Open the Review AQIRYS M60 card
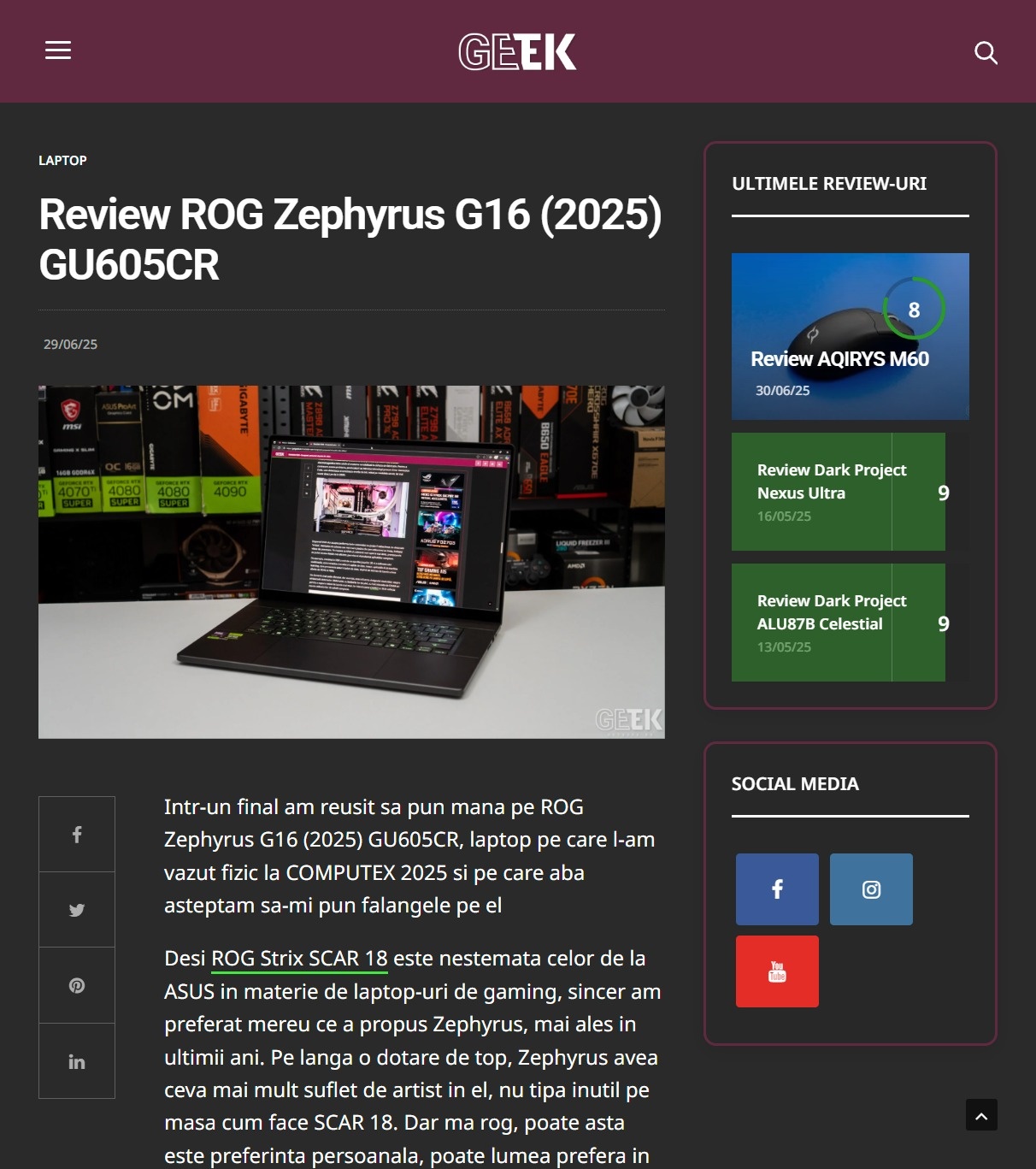This screenshot has width=1036, height=1169. [x=851, y=336]
